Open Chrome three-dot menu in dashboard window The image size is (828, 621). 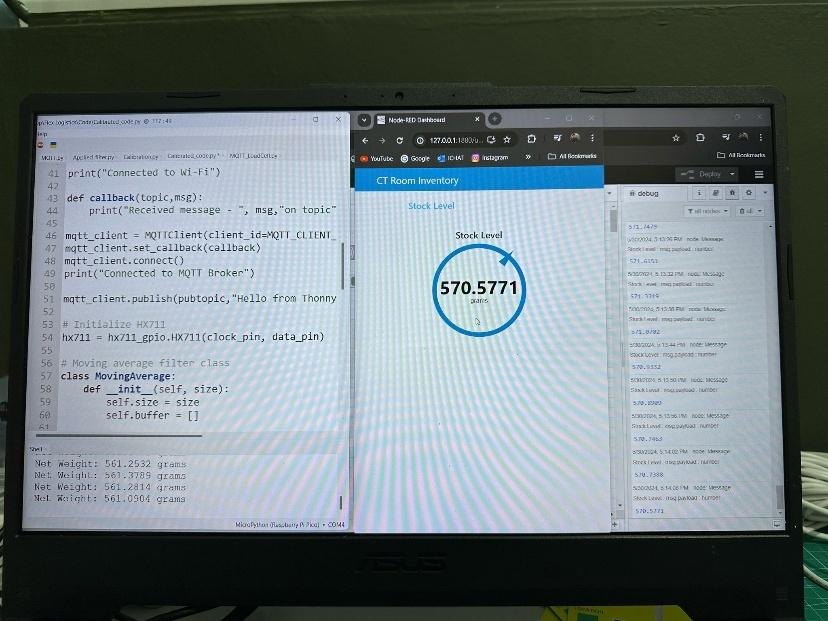pyautogui.click(x=592, y=137)
